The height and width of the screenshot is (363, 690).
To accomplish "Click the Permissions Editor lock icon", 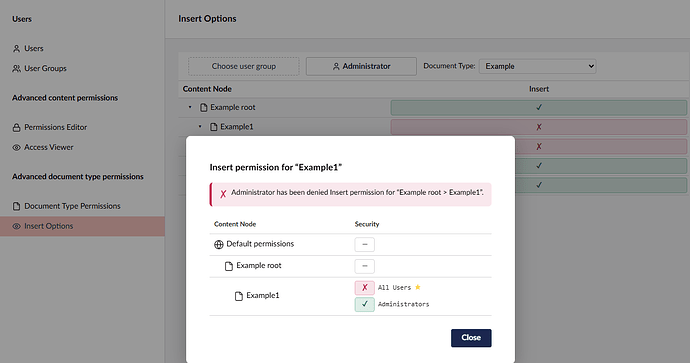I will (x=16, y=128).
